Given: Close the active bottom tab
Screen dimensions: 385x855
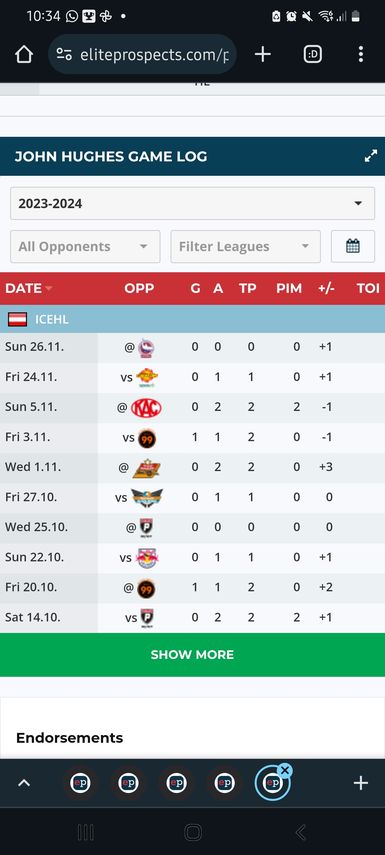Looking at the screenshot, I should coord(285,770).
